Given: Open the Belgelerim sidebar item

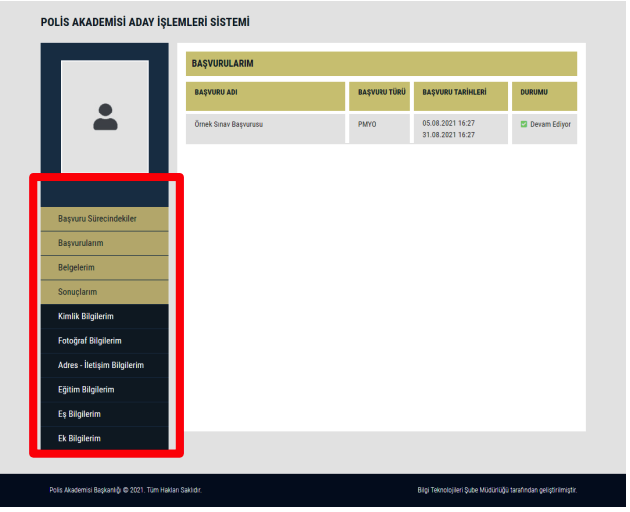Looking at the screenshot, I should (76, 267).
